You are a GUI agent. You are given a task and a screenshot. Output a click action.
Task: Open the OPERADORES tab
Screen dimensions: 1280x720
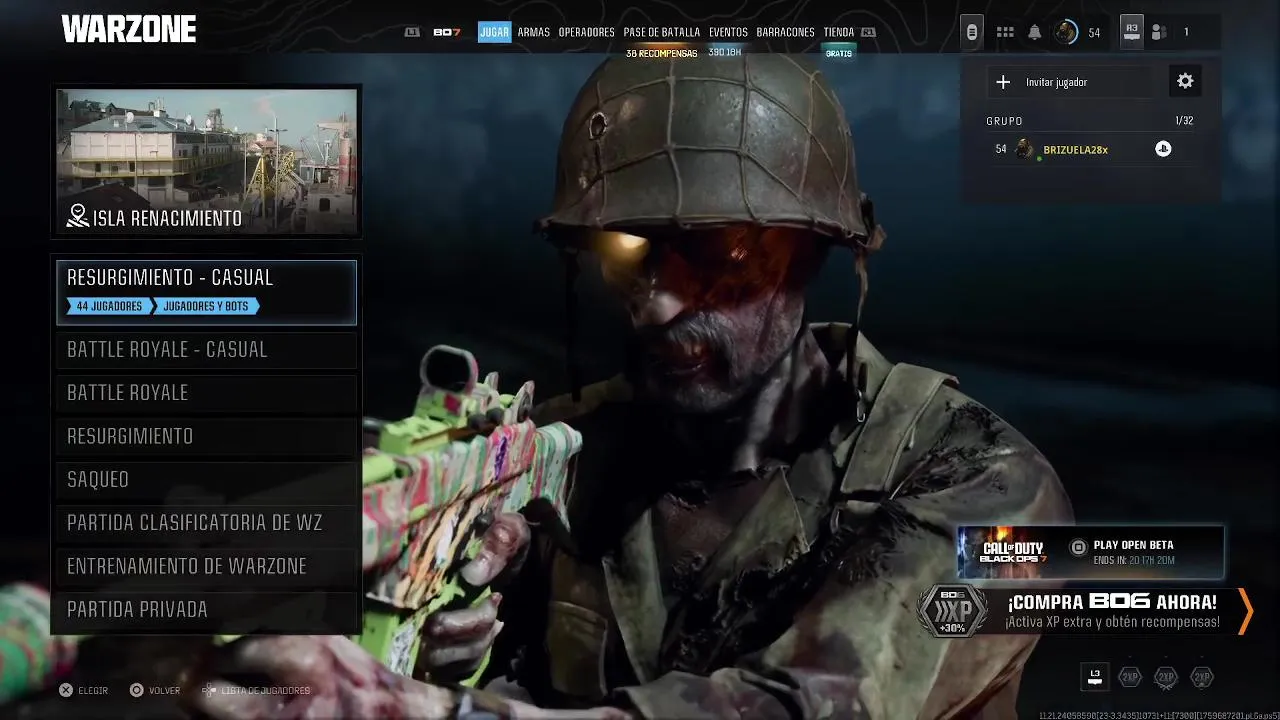[587, 32]
